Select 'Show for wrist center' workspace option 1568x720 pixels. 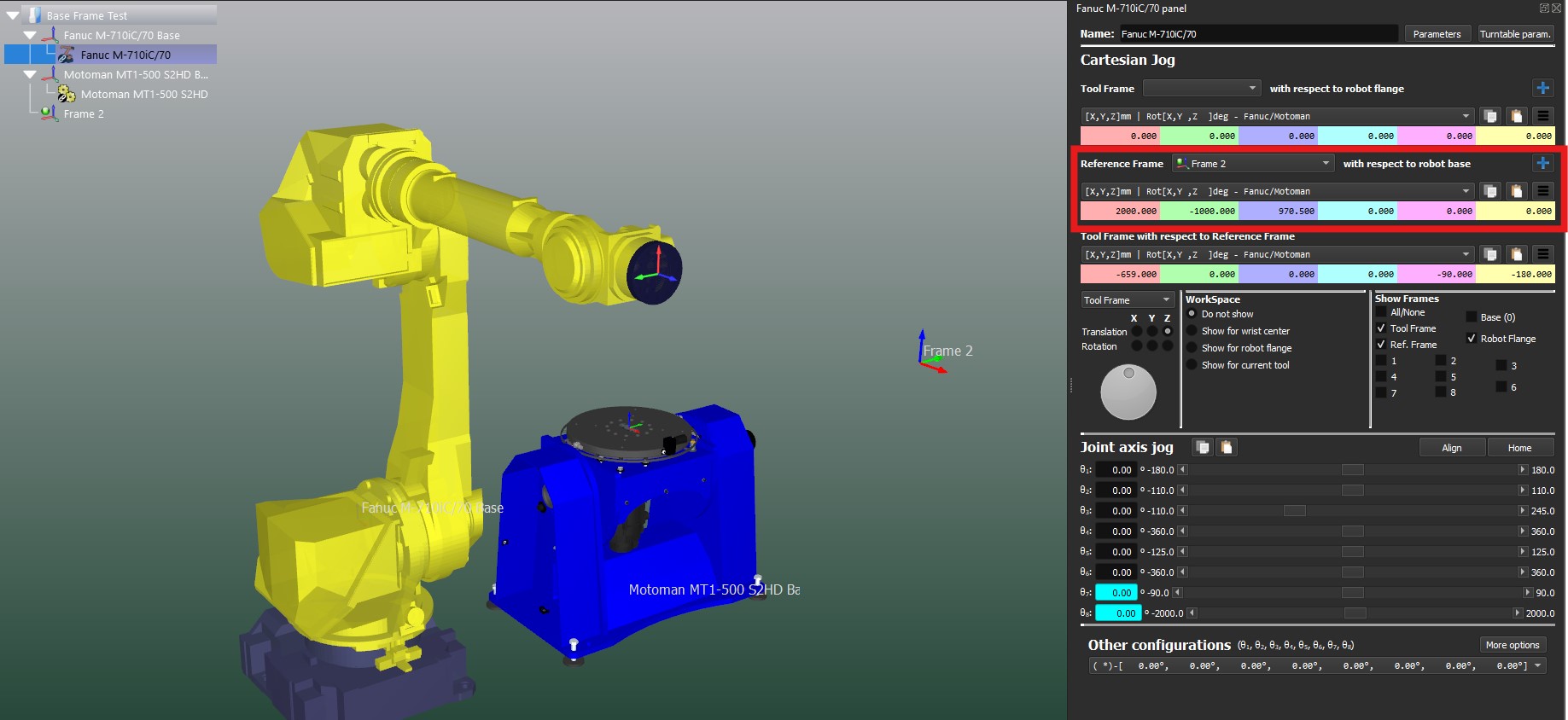click(x=1192, y=331)
